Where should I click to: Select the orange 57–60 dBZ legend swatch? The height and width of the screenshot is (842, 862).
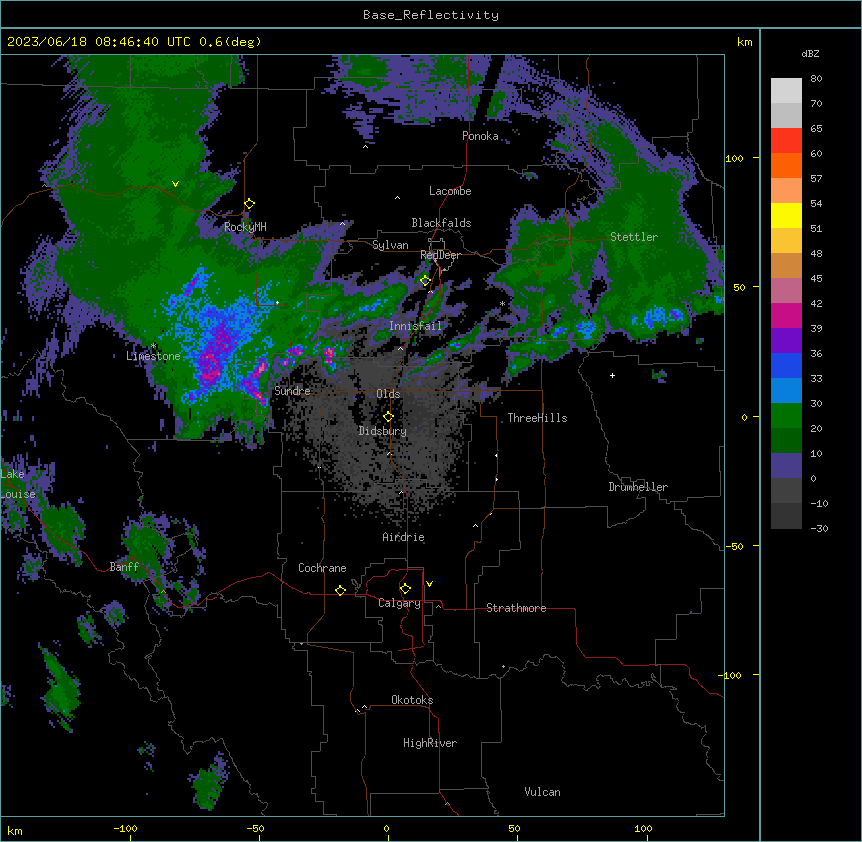click(786, 166)
